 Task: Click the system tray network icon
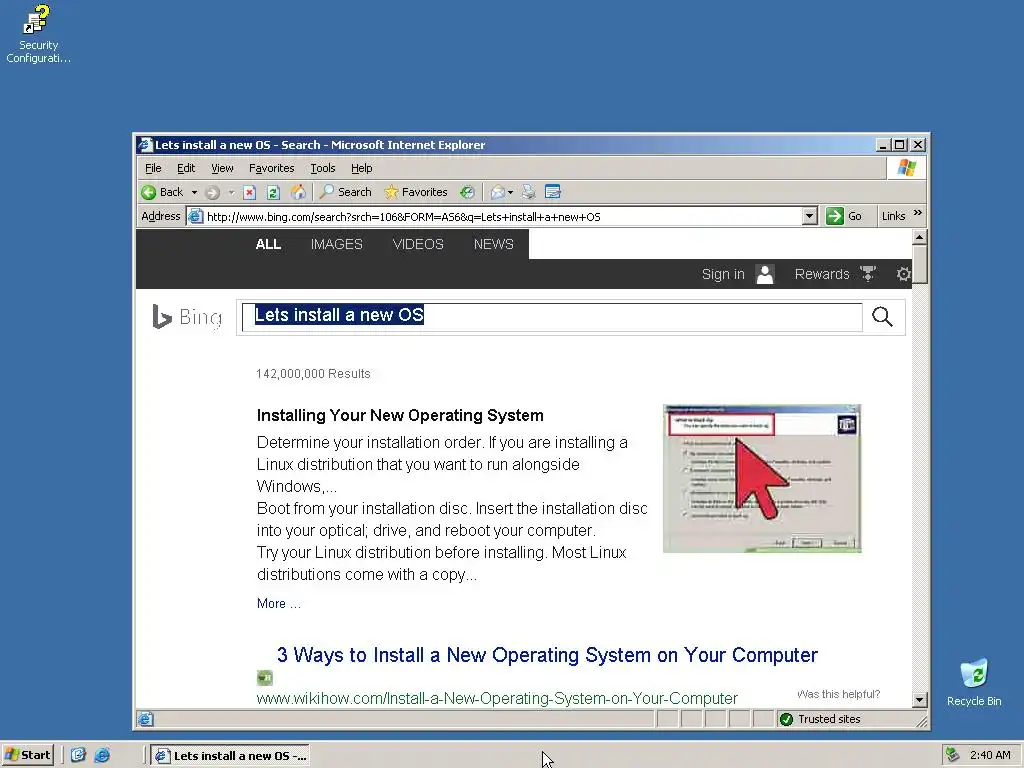[x=953, y=755]
